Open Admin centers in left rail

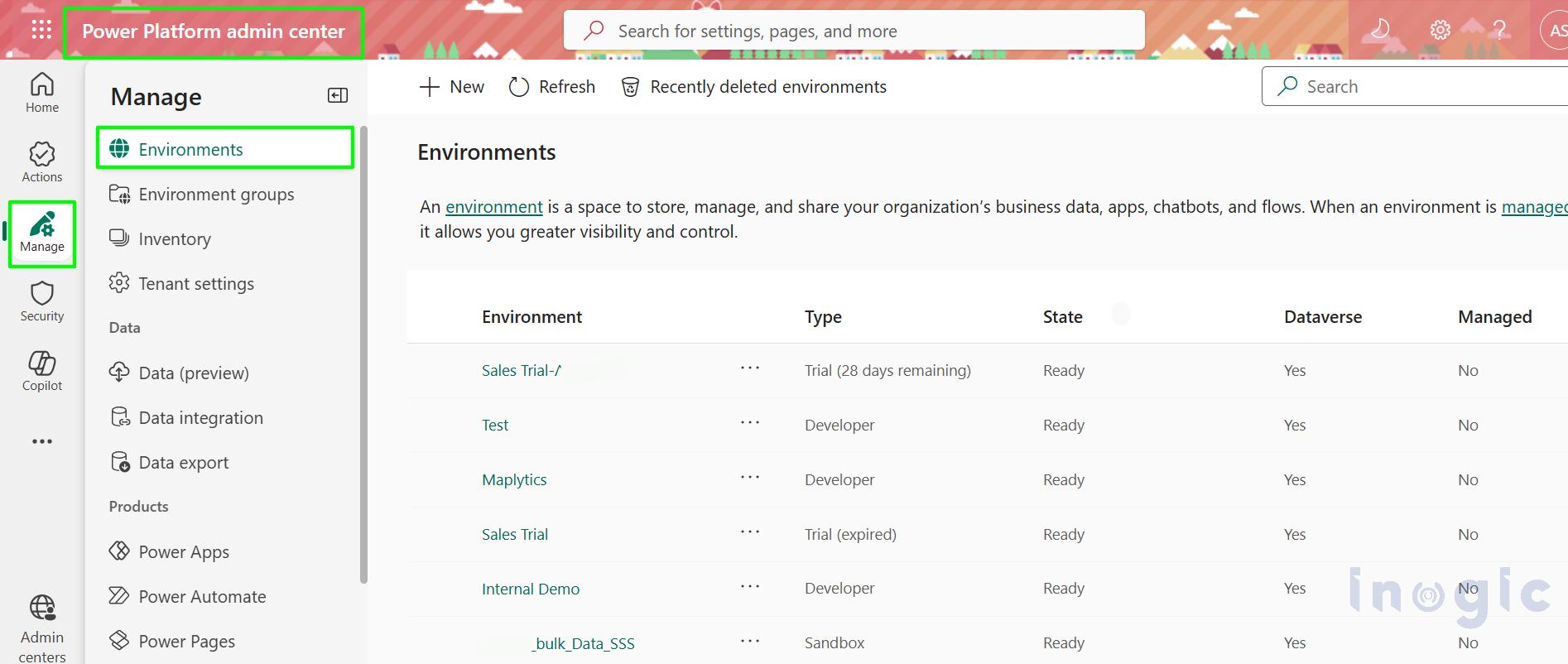pyautogui.click(x=42, y=629)
